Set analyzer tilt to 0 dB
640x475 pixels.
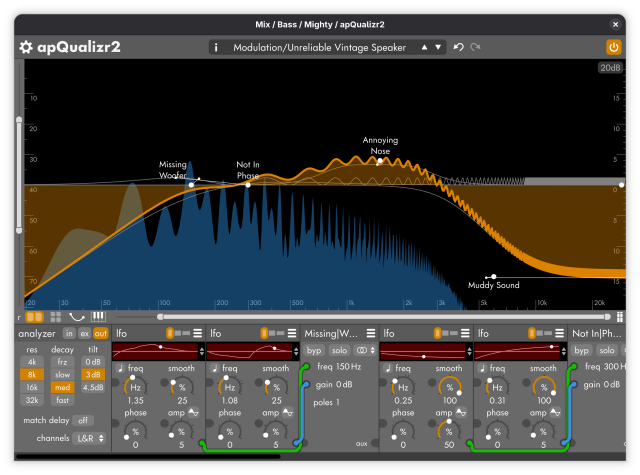[x=93, y=362]
